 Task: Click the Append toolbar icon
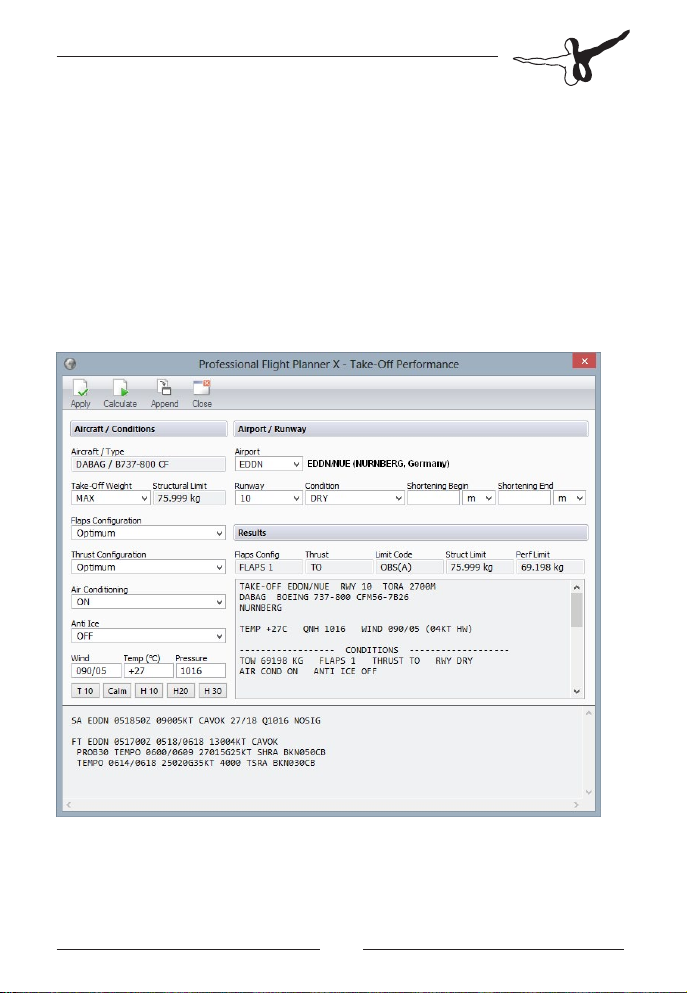pyautogui.click(x=164, y=393)
